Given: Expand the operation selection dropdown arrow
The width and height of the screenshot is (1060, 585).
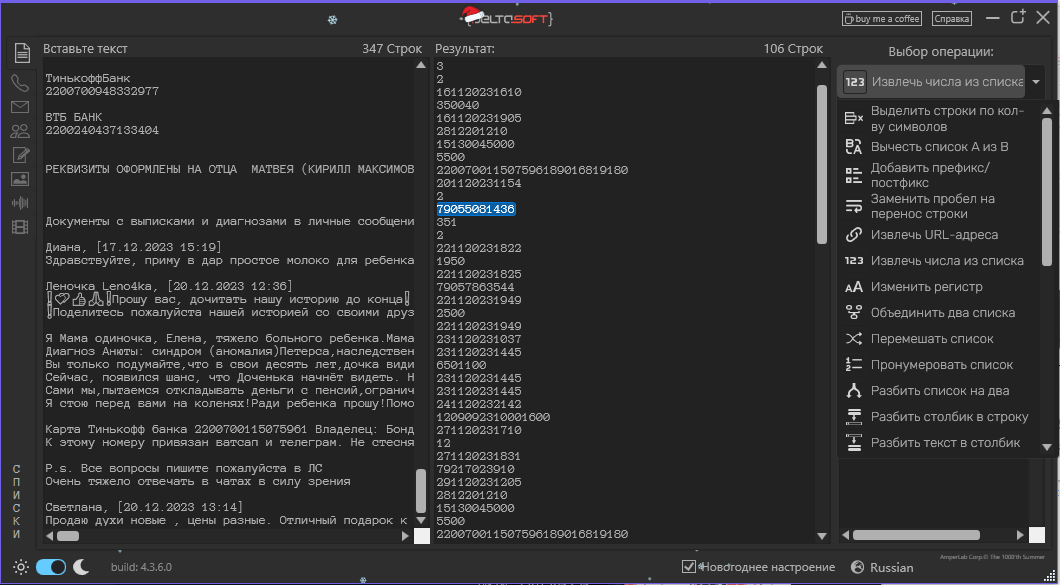Looking at the screenshot, I should tap(1036, 83).
